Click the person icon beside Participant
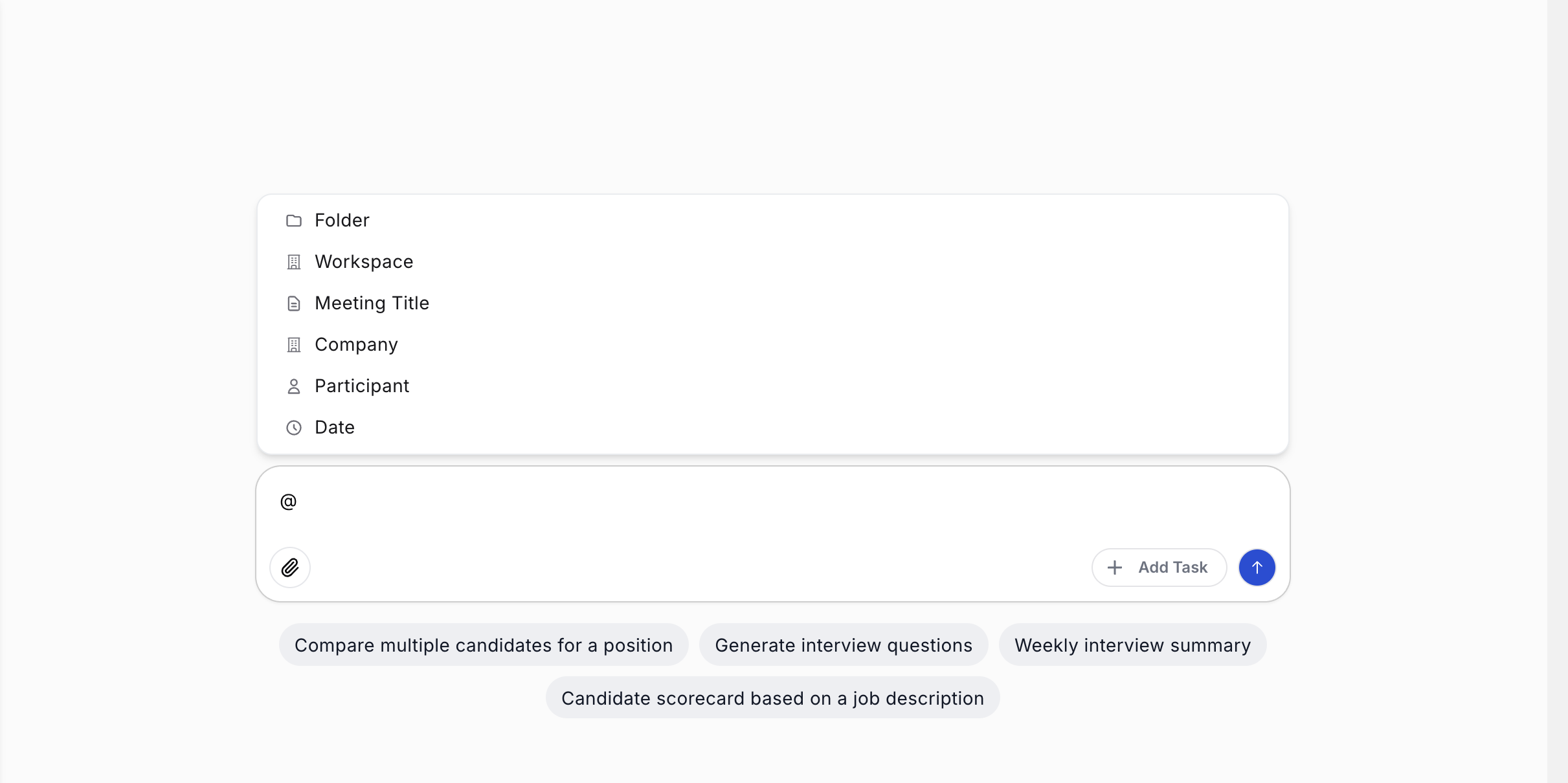The image size is (1568, 783). tap(294, 386)
